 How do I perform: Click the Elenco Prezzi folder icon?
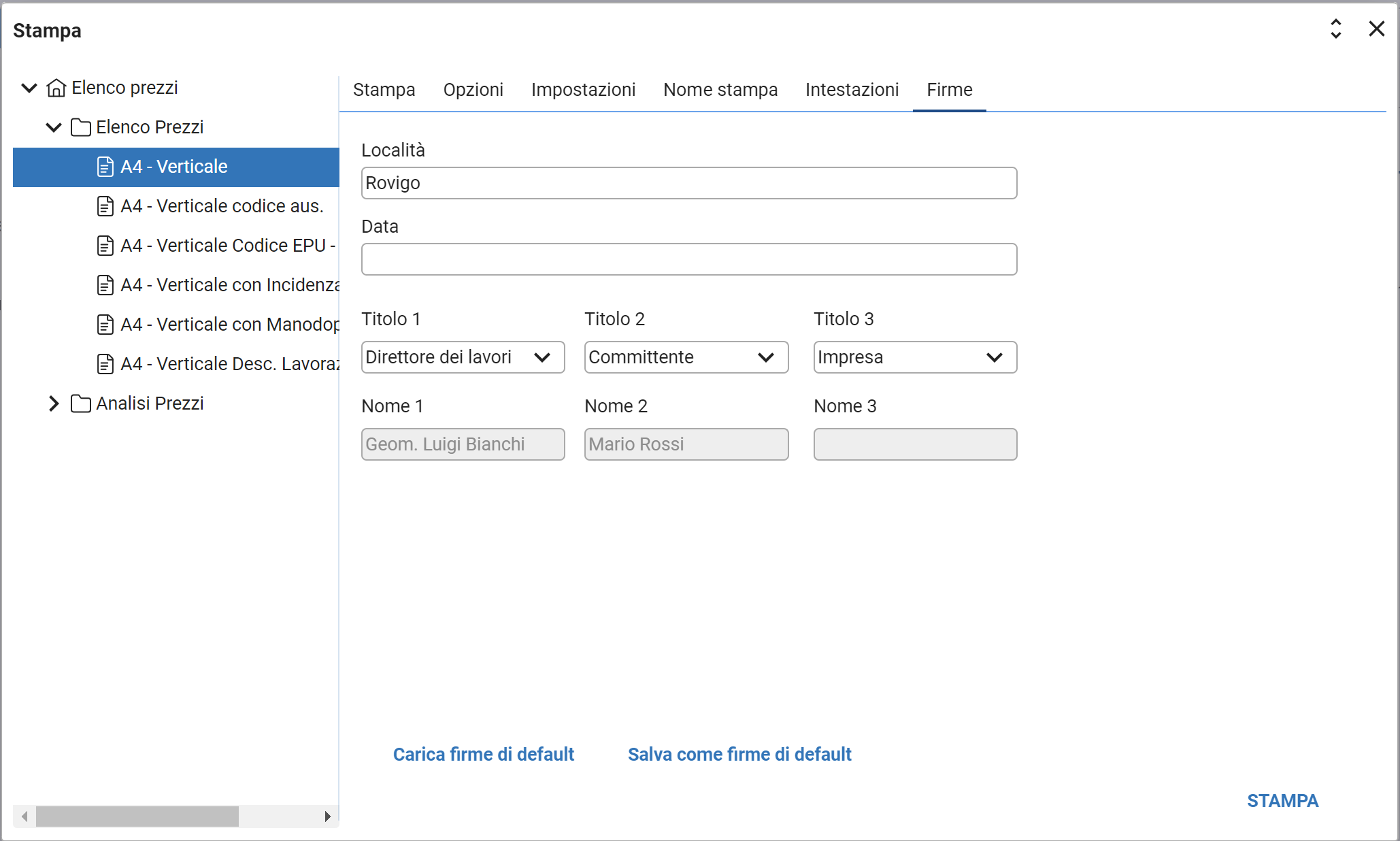[80, 127]
